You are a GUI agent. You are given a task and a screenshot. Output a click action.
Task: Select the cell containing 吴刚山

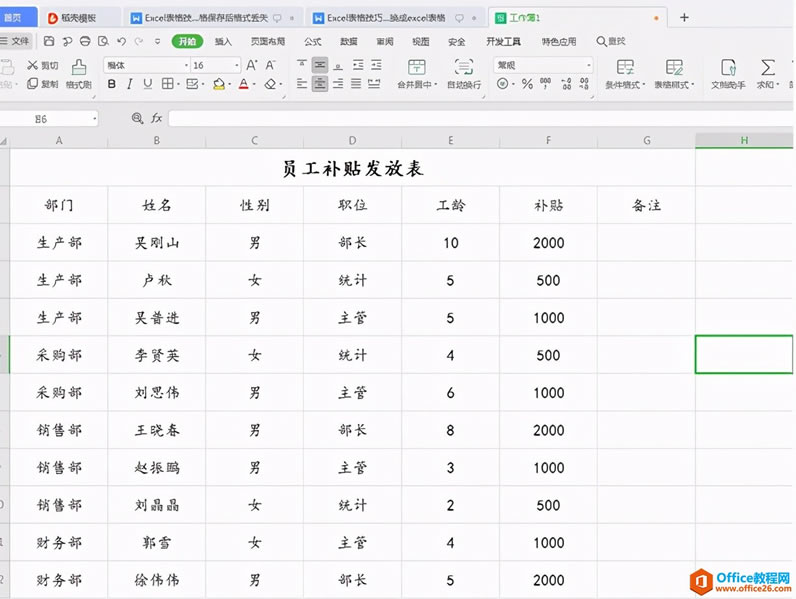click(156, 243)
